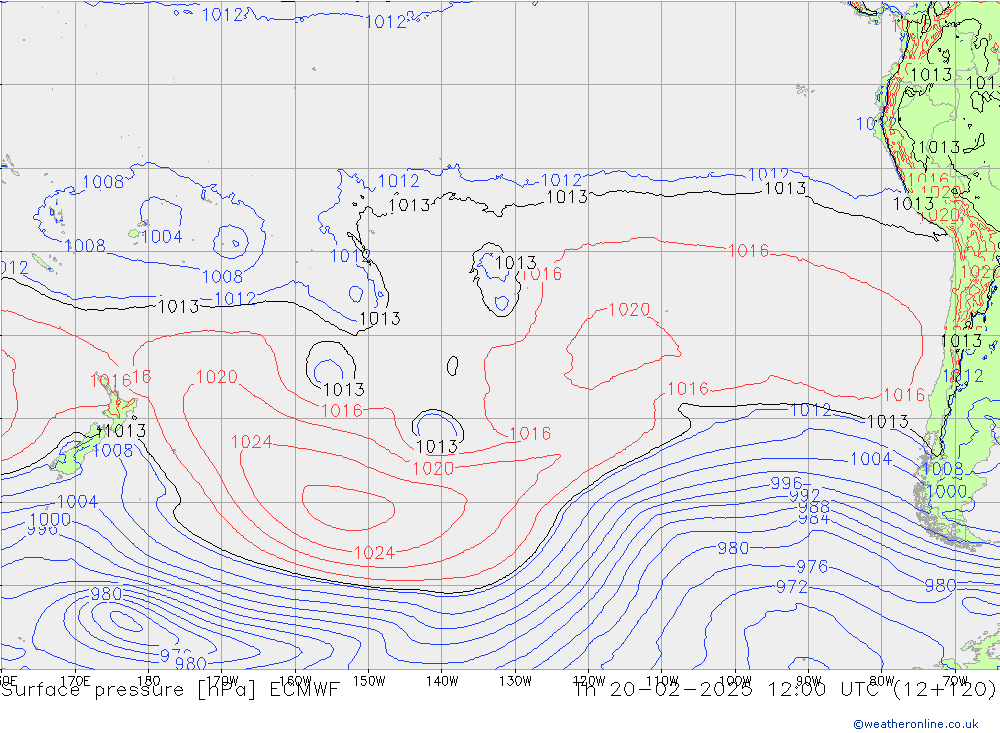Viewport: 1000px width, 733px height.
Task: Click the blue 972 isobar label
Action: [x=791, y=587]
